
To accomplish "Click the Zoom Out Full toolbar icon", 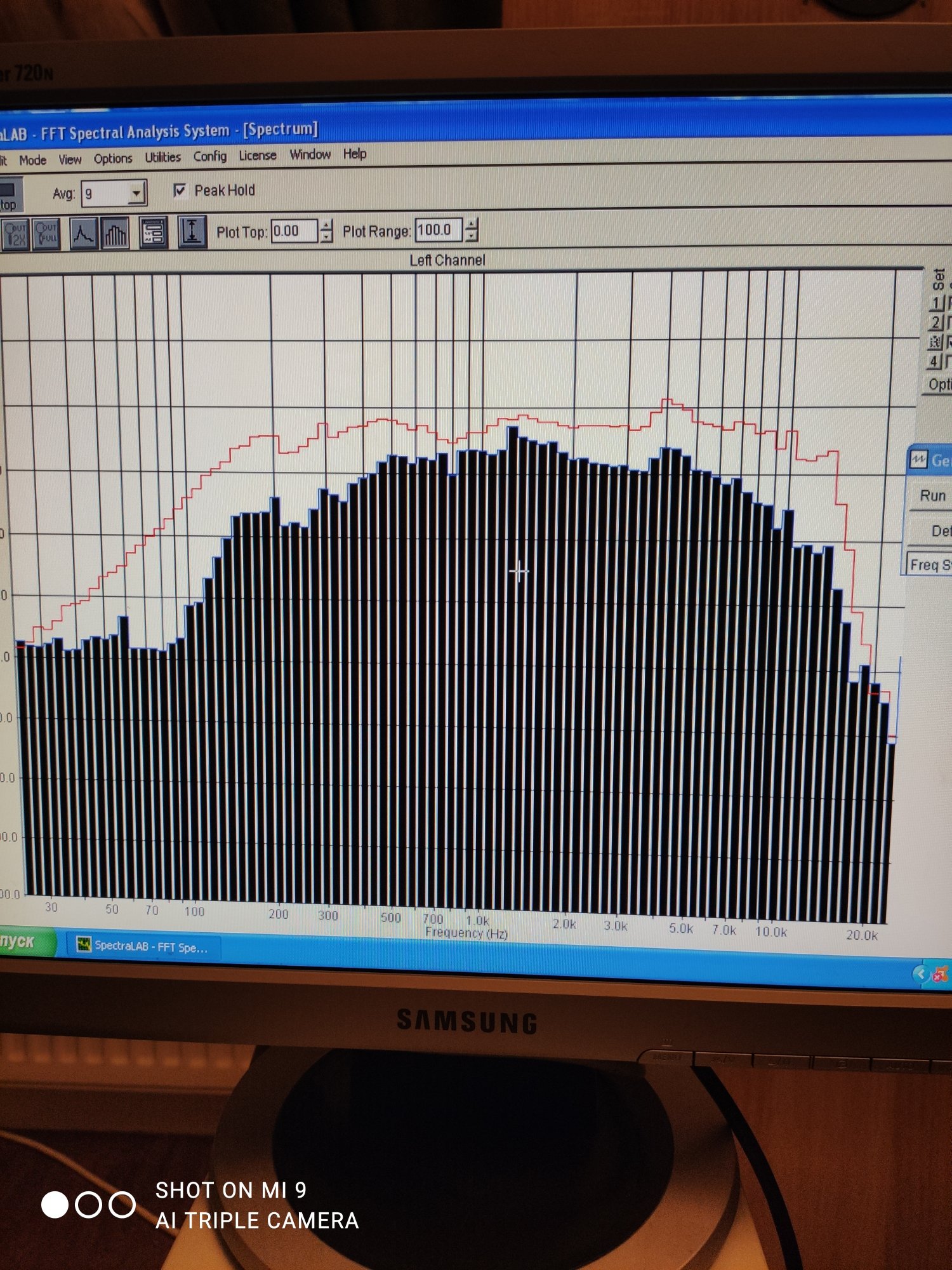I will tap(46, 234).
